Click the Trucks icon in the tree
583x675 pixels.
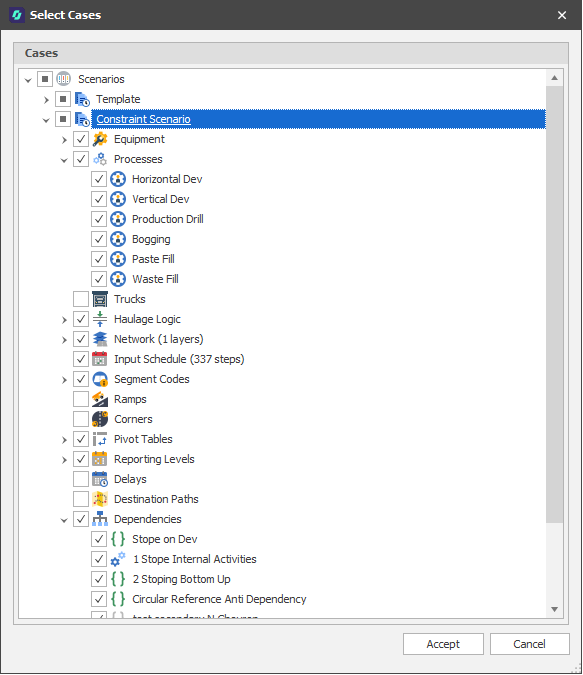100,299
